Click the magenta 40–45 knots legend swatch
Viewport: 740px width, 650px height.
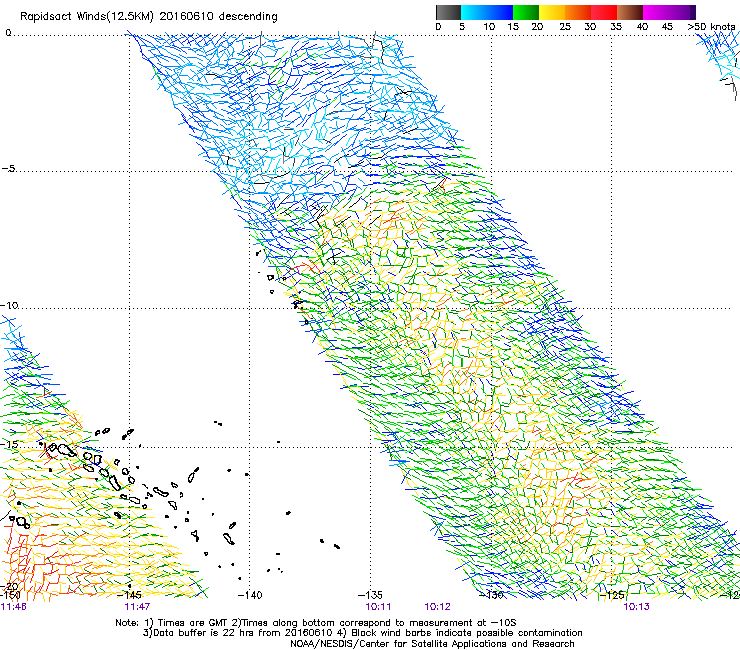[x=656, y=12]
